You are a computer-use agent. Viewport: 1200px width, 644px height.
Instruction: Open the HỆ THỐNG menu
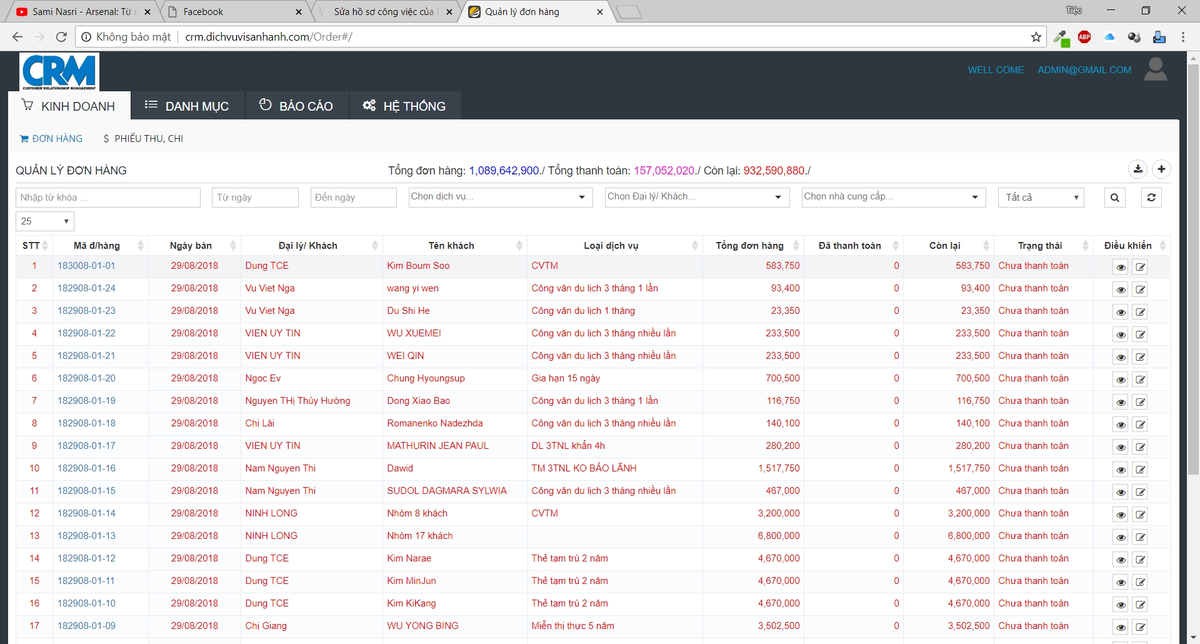coord(404,106)
